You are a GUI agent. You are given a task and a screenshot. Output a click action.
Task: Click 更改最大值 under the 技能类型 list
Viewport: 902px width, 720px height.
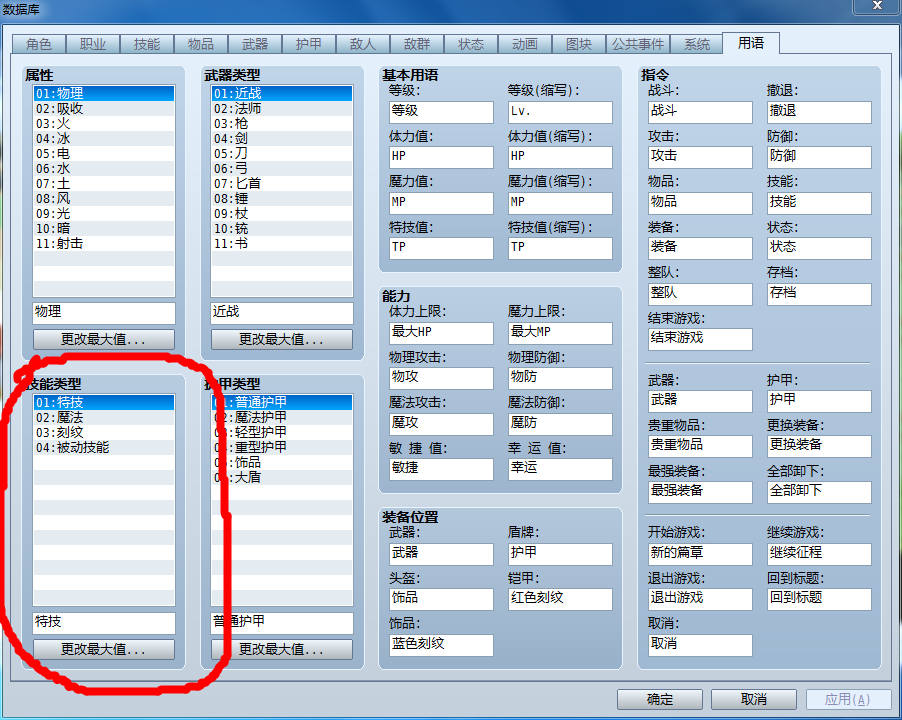coord(104,649)
